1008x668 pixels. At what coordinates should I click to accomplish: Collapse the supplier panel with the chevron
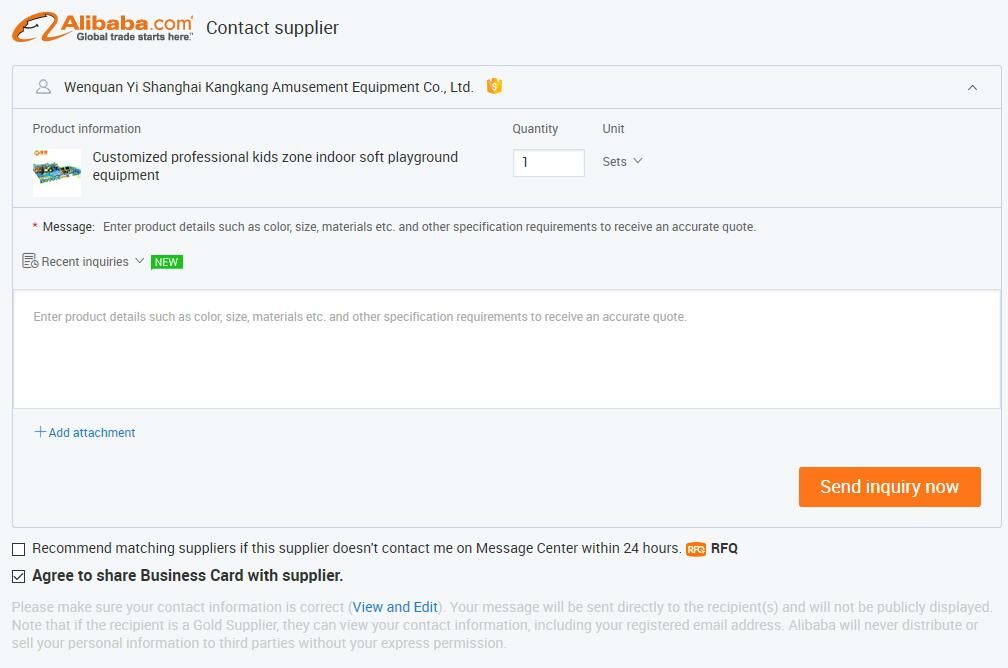972,87
